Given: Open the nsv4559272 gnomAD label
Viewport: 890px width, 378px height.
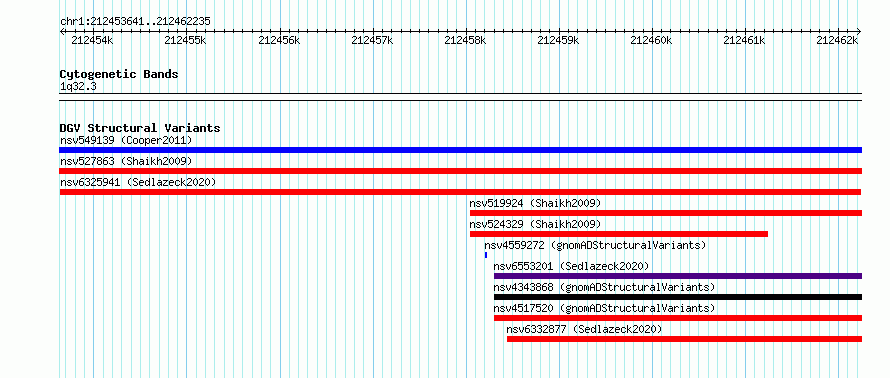Looking at the screenshot, I should [595, 245].
